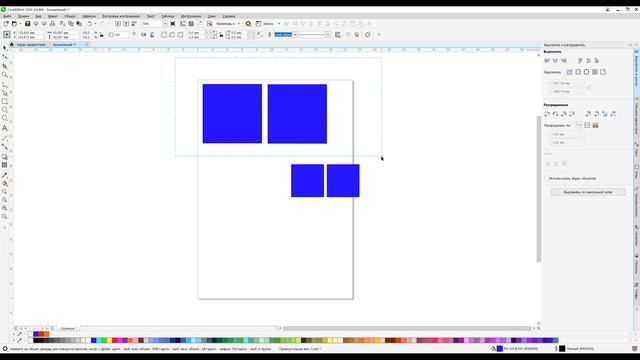Select the large blue square on the left
640x360 pixels.
(232, 113)
